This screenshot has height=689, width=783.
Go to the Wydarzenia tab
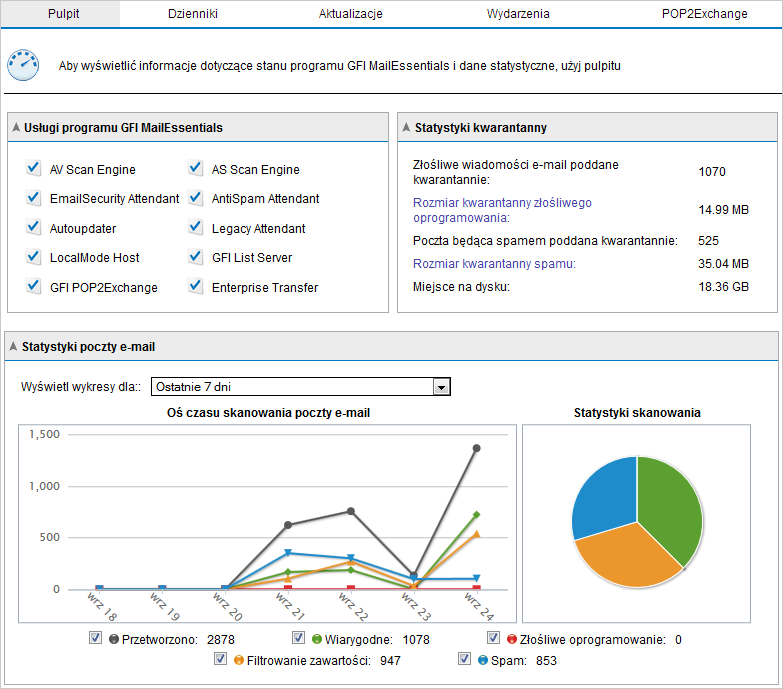(x=518, y=13)
